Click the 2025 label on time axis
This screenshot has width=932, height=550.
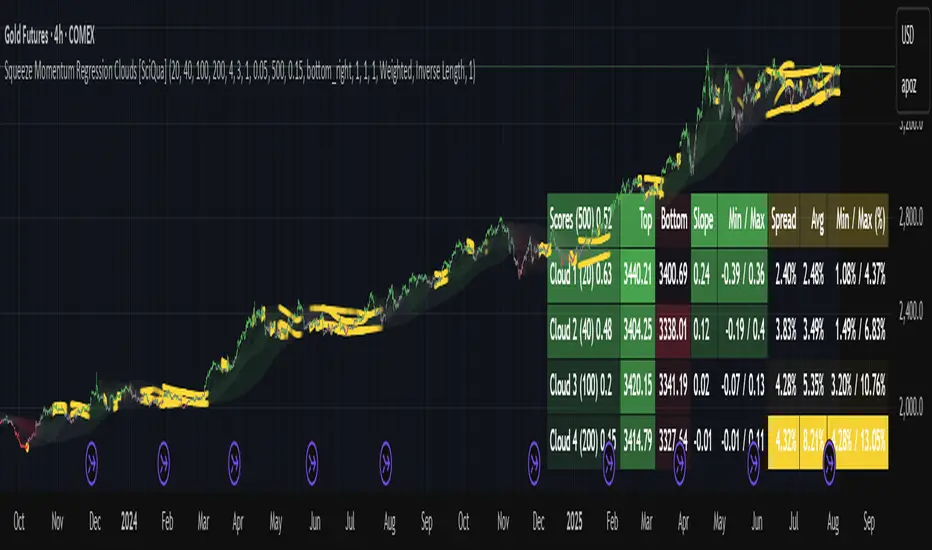pos(574,521)
